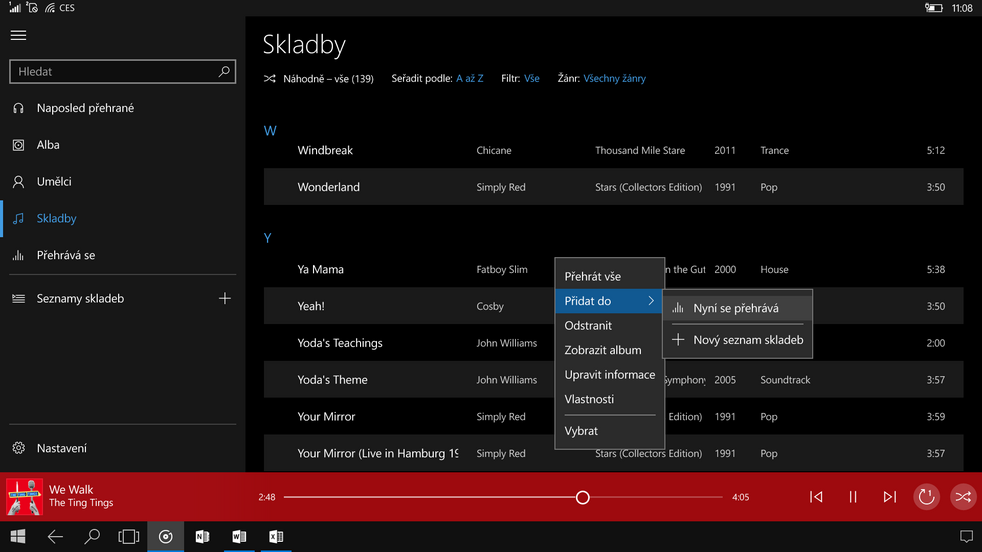The width and height of the screenshot is (982, 552).
Task: Open the Windows Start menu
Action: pyautogui.click(x=18, y=537)
